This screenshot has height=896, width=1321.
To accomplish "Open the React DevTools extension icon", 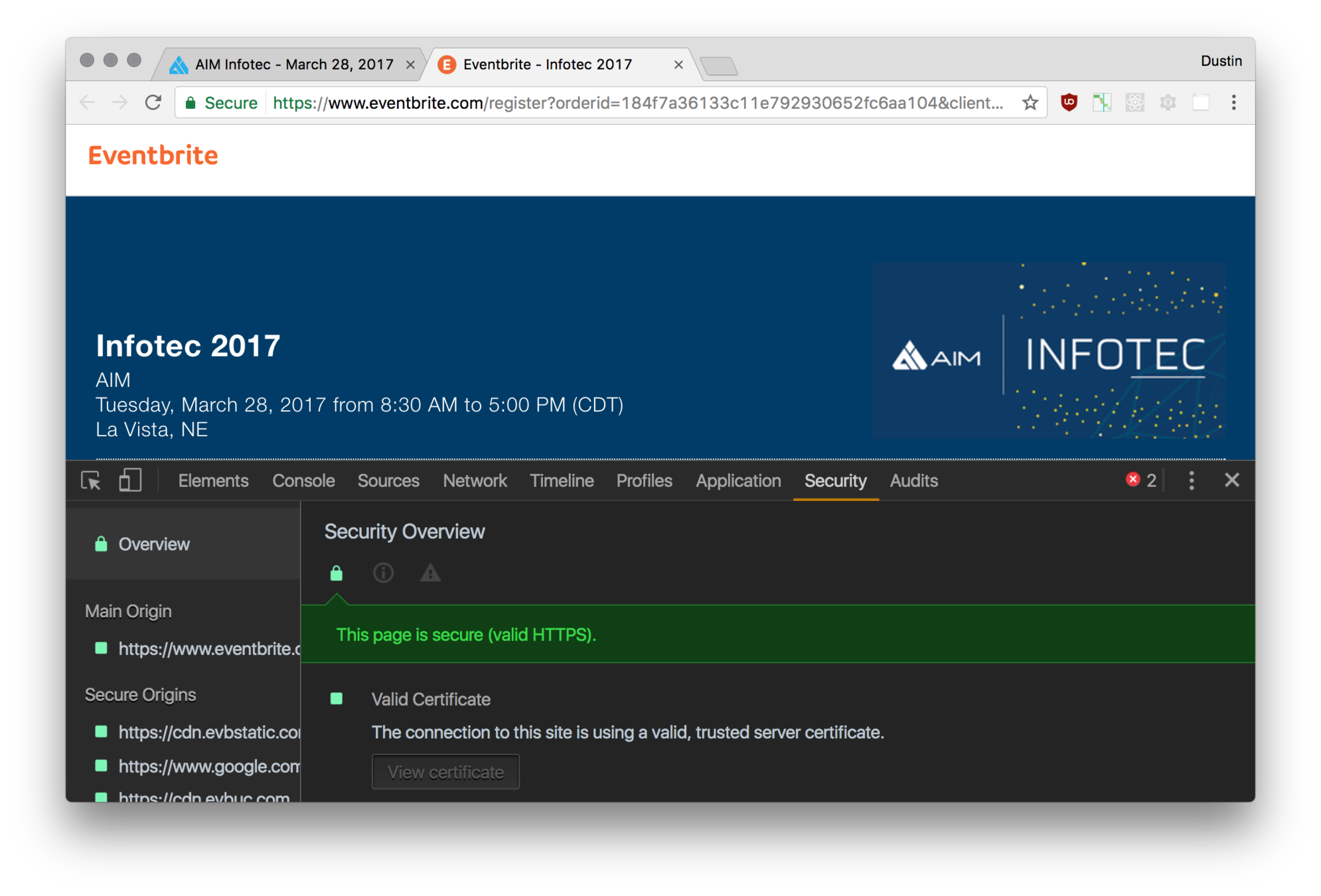I will tap(1135, 103).
